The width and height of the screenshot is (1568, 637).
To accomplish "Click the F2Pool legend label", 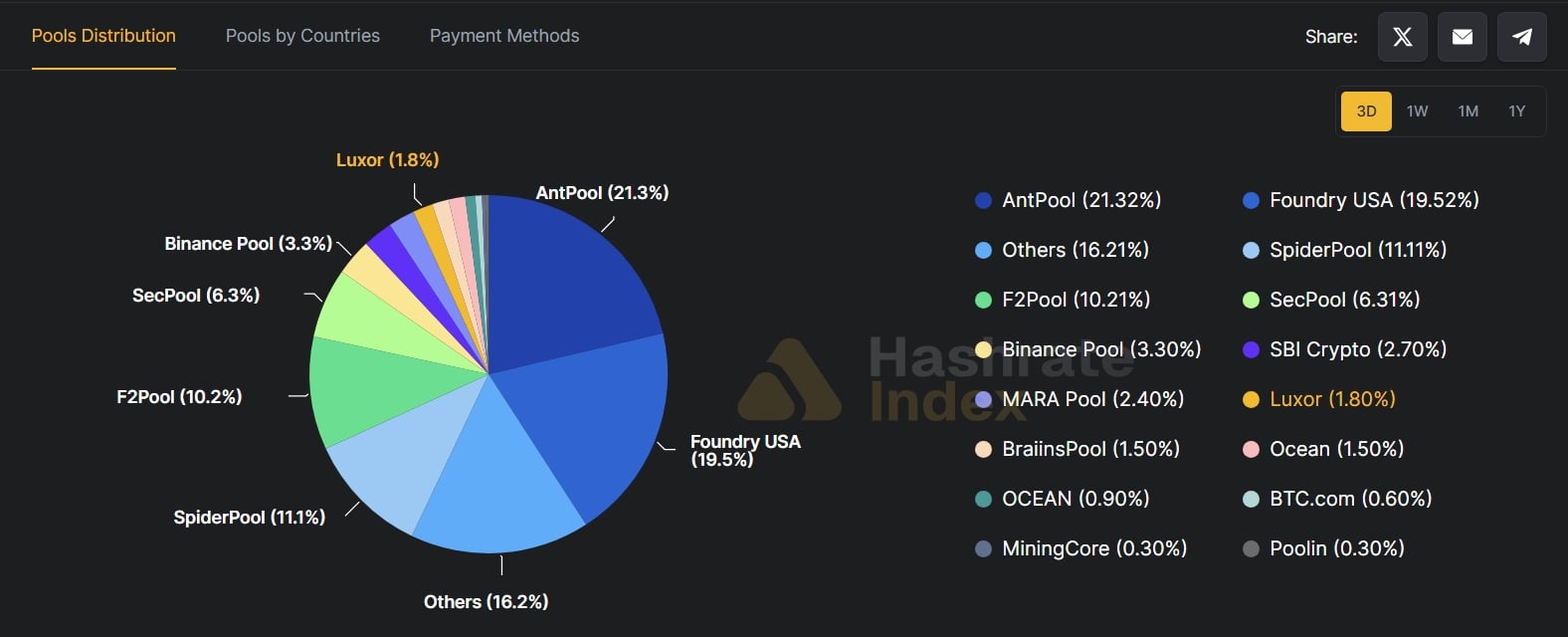I will click(1076, 300).
